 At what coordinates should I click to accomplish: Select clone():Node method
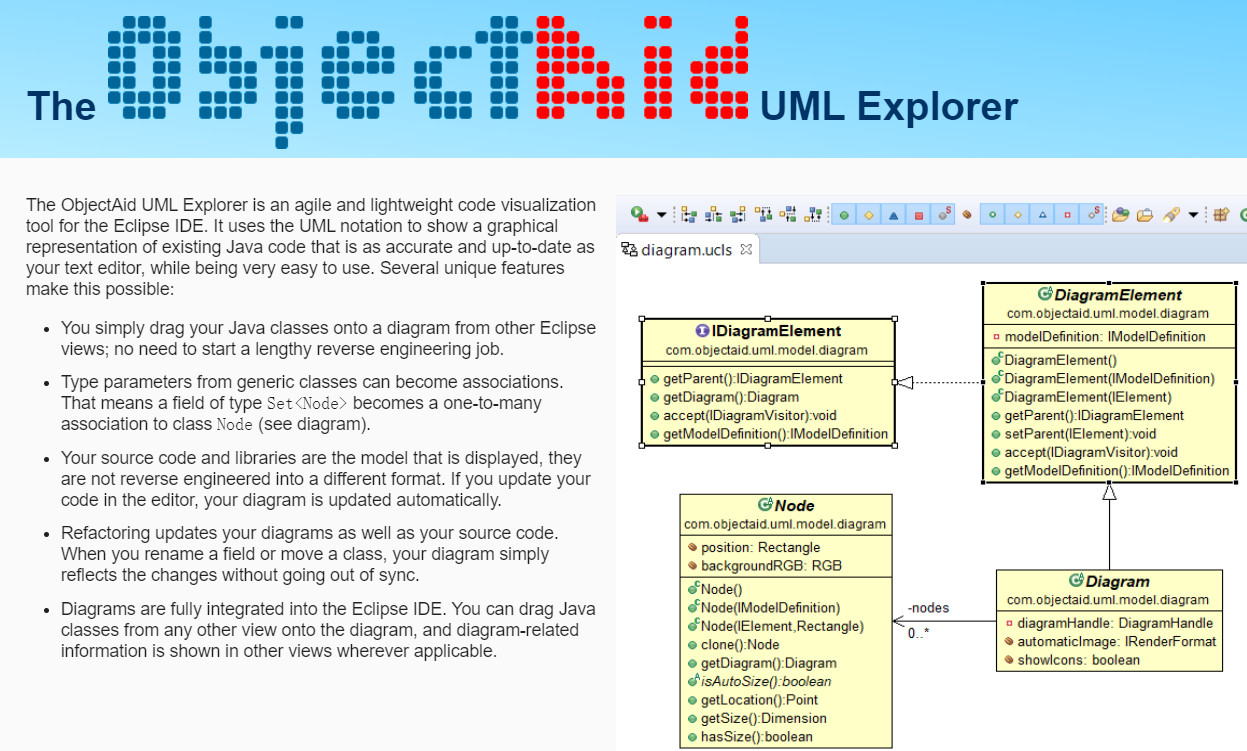click(740, 645)
